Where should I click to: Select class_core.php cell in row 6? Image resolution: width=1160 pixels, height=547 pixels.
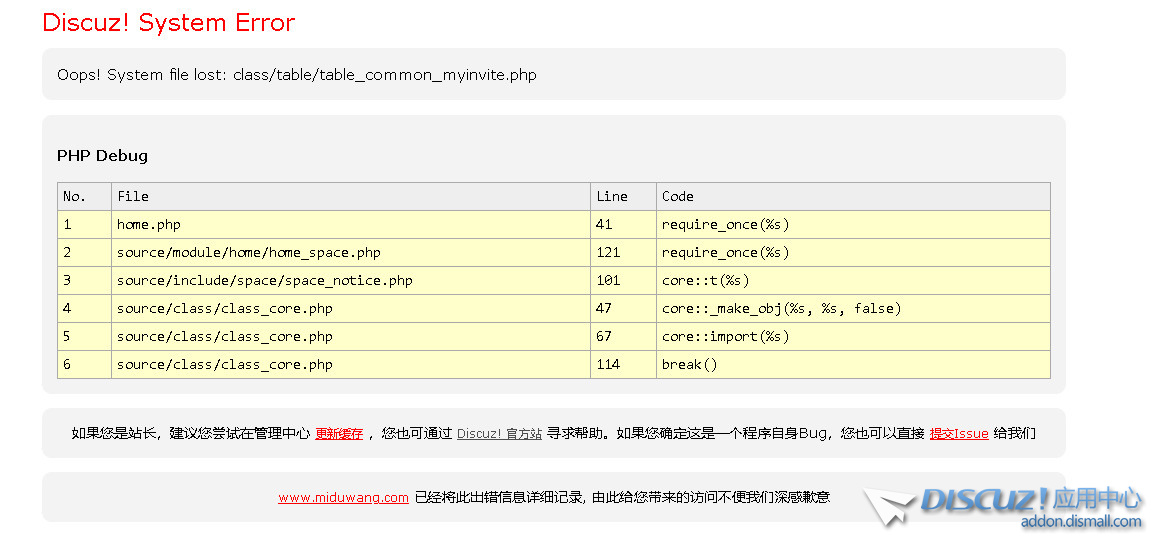[x=351, y=365]
